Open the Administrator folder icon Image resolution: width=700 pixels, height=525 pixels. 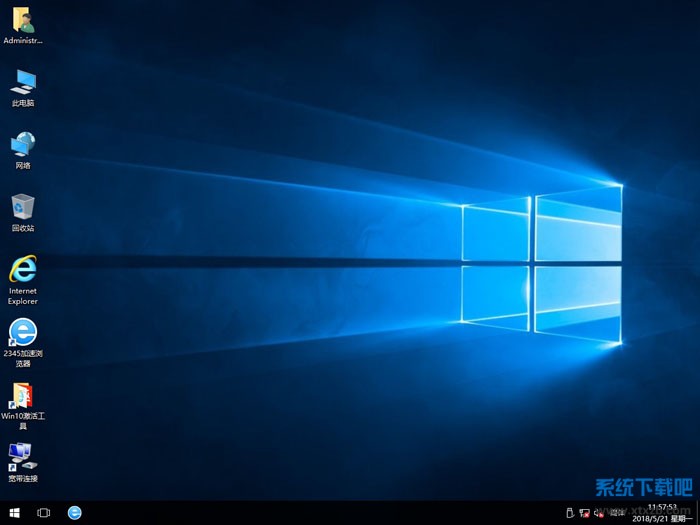tap(22, 20)
